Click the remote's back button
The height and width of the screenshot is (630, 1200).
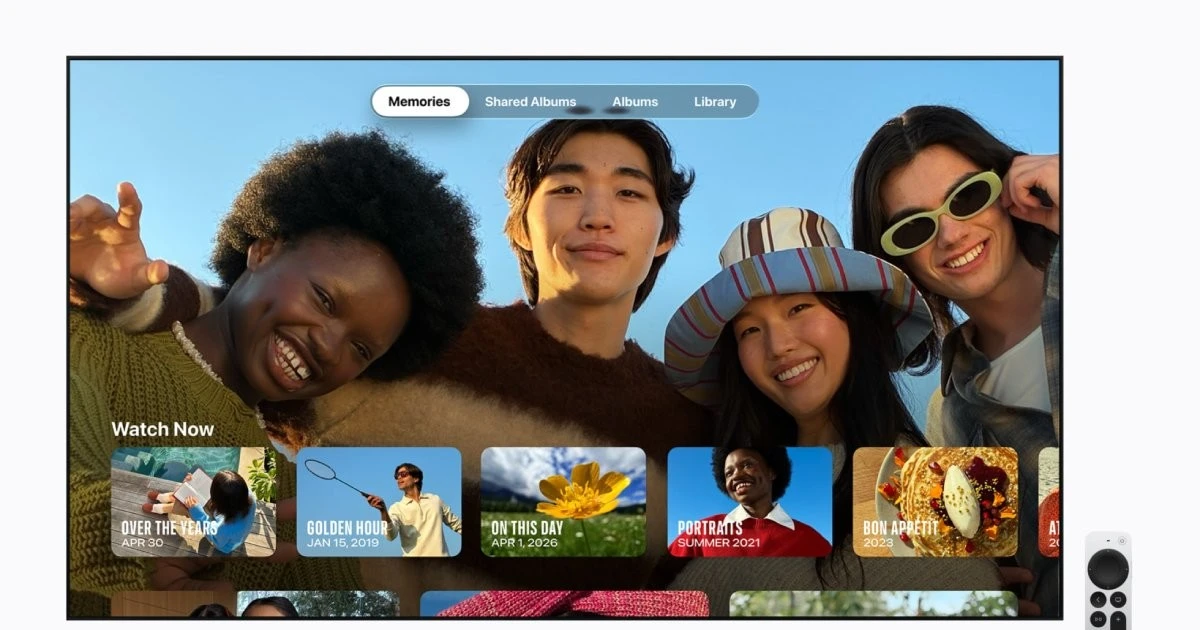coord(1098,600)
